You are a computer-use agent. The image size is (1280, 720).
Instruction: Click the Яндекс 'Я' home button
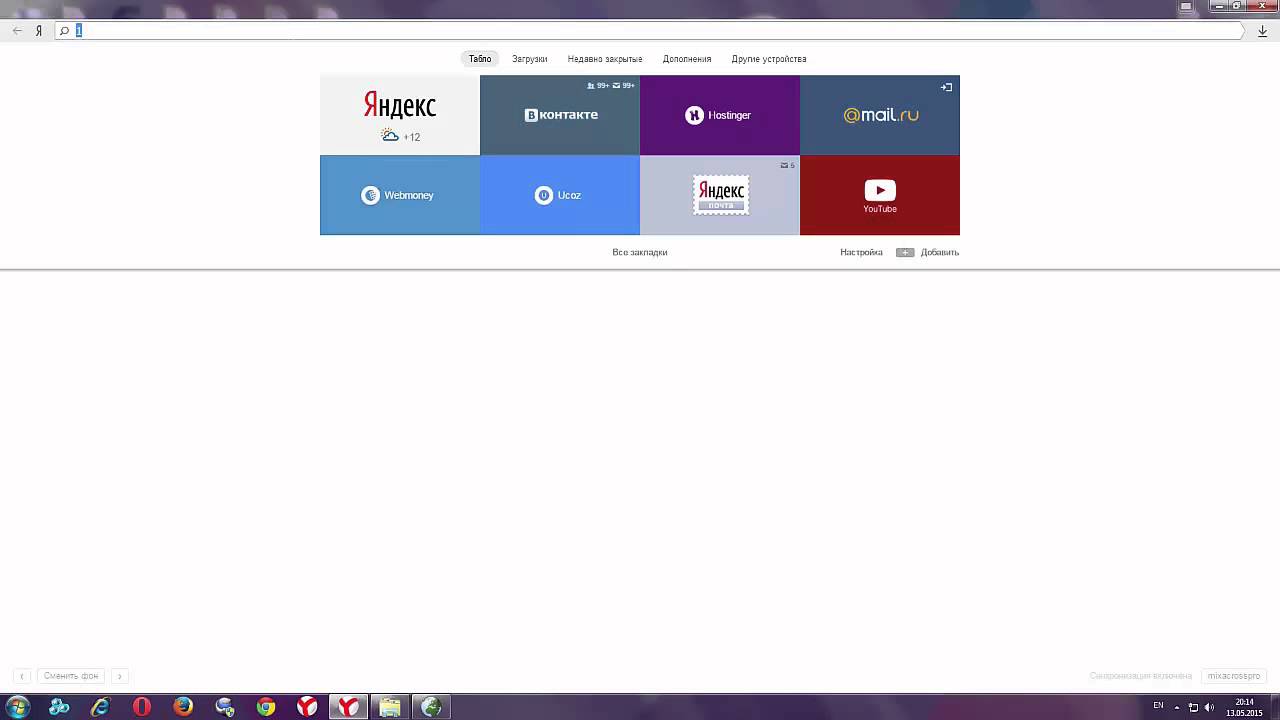click(39, 31)
